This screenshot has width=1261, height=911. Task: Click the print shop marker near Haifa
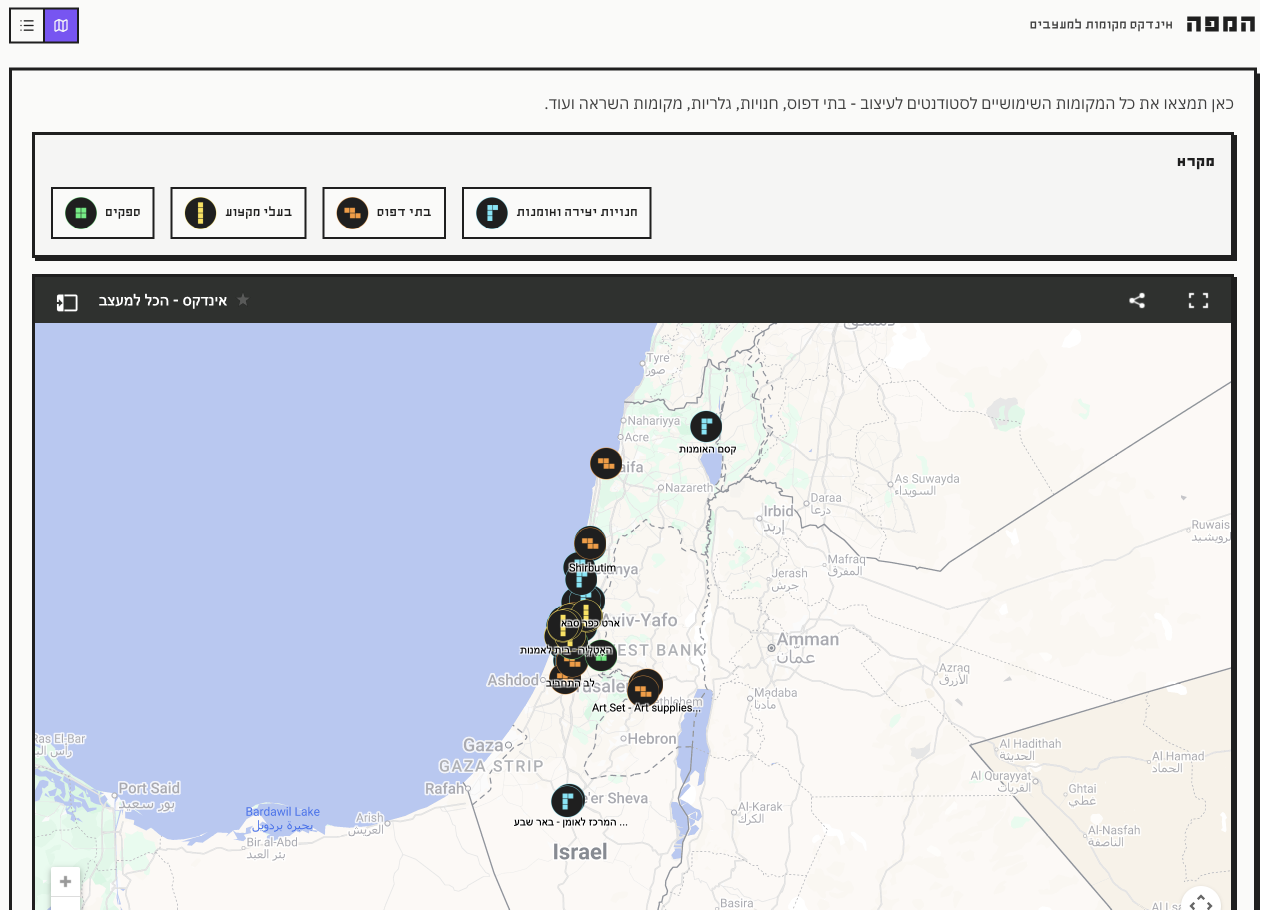tap(605, 463)
